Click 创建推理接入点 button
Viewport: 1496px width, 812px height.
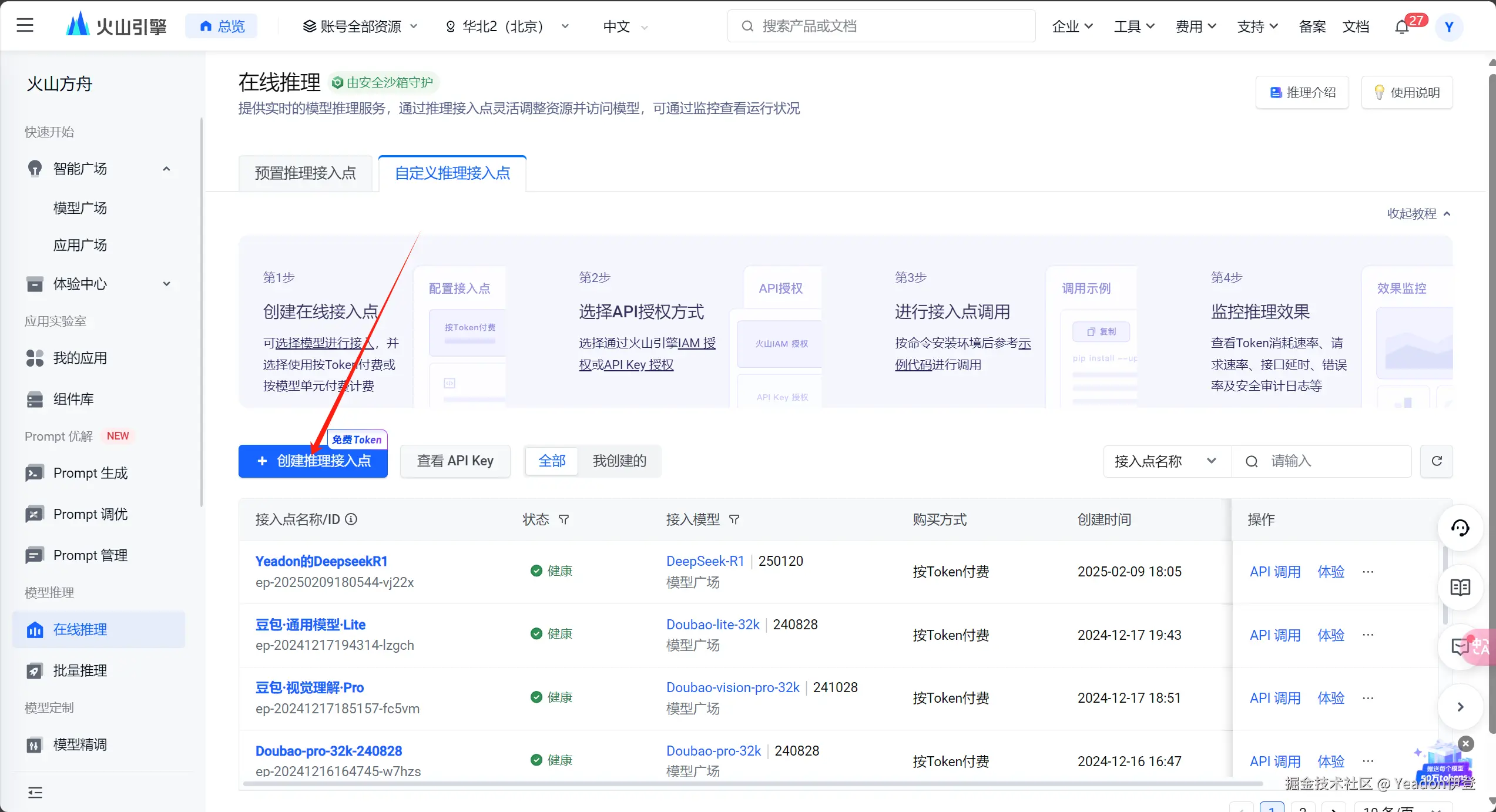click(313, 461)
